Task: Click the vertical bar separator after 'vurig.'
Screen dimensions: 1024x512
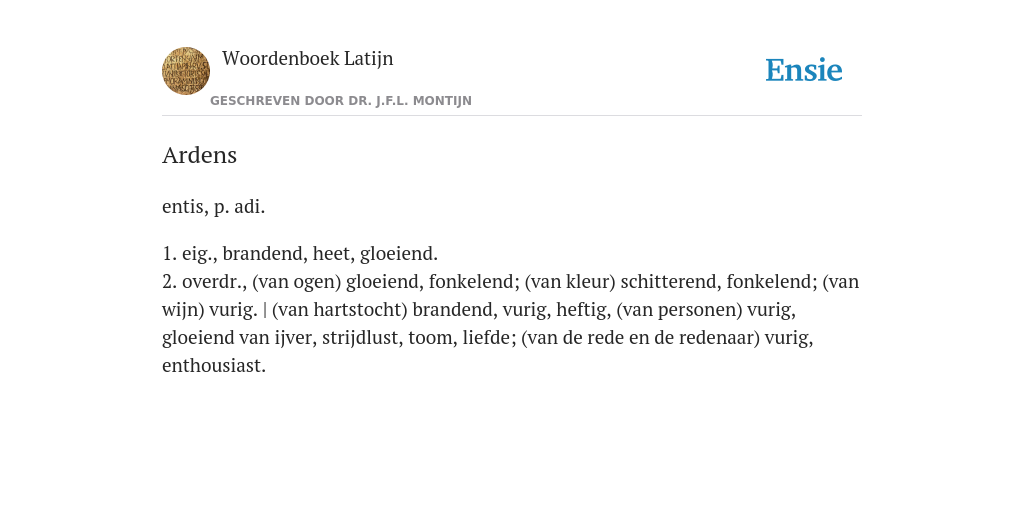Action: pyautogui.click(x=264, y=310)
